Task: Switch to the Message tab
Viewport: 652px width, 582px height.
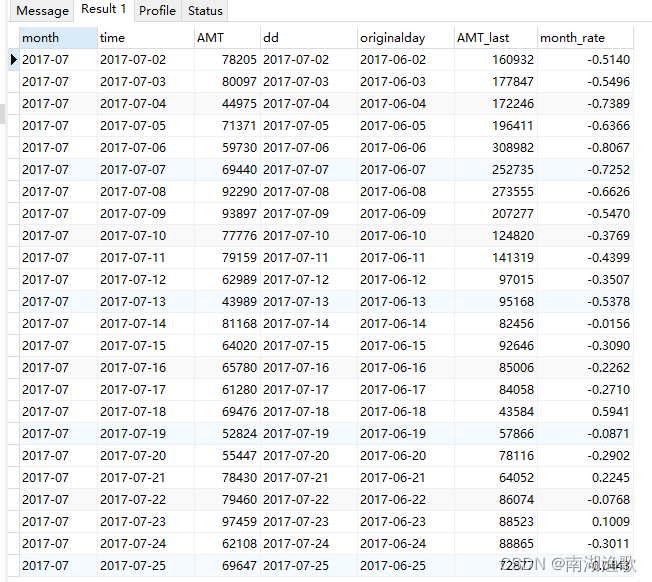Action: (43, 11)
